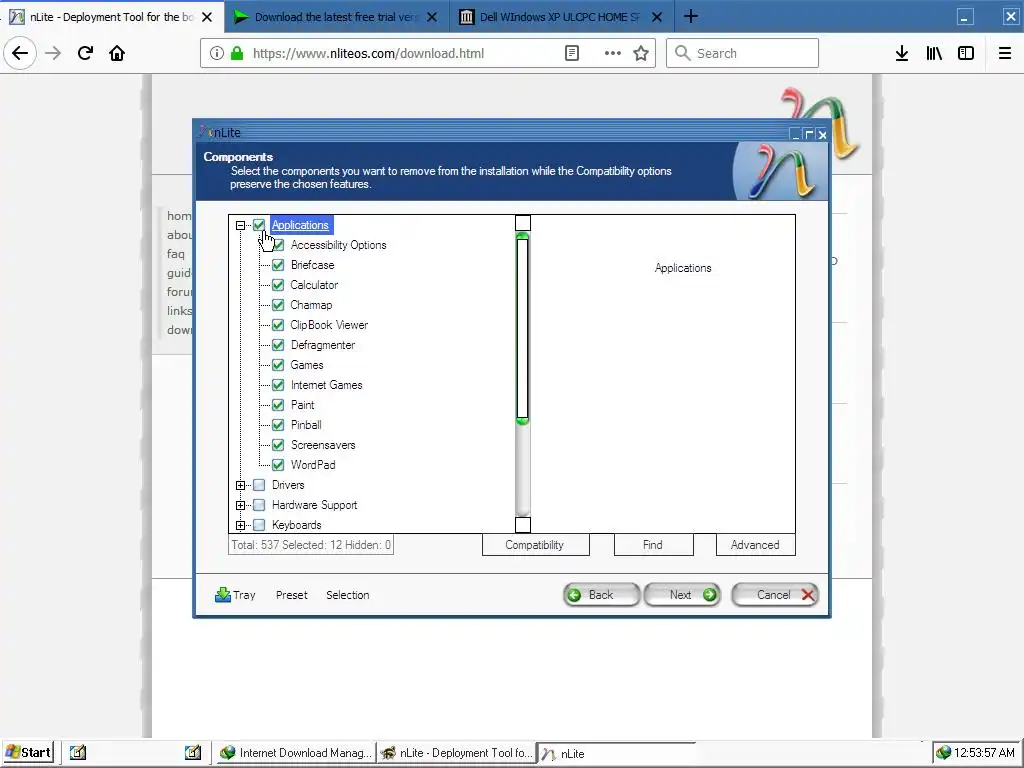Toggle reader view icon in address bar
This screenshot has height=768, width=1024.
(571, 53)
